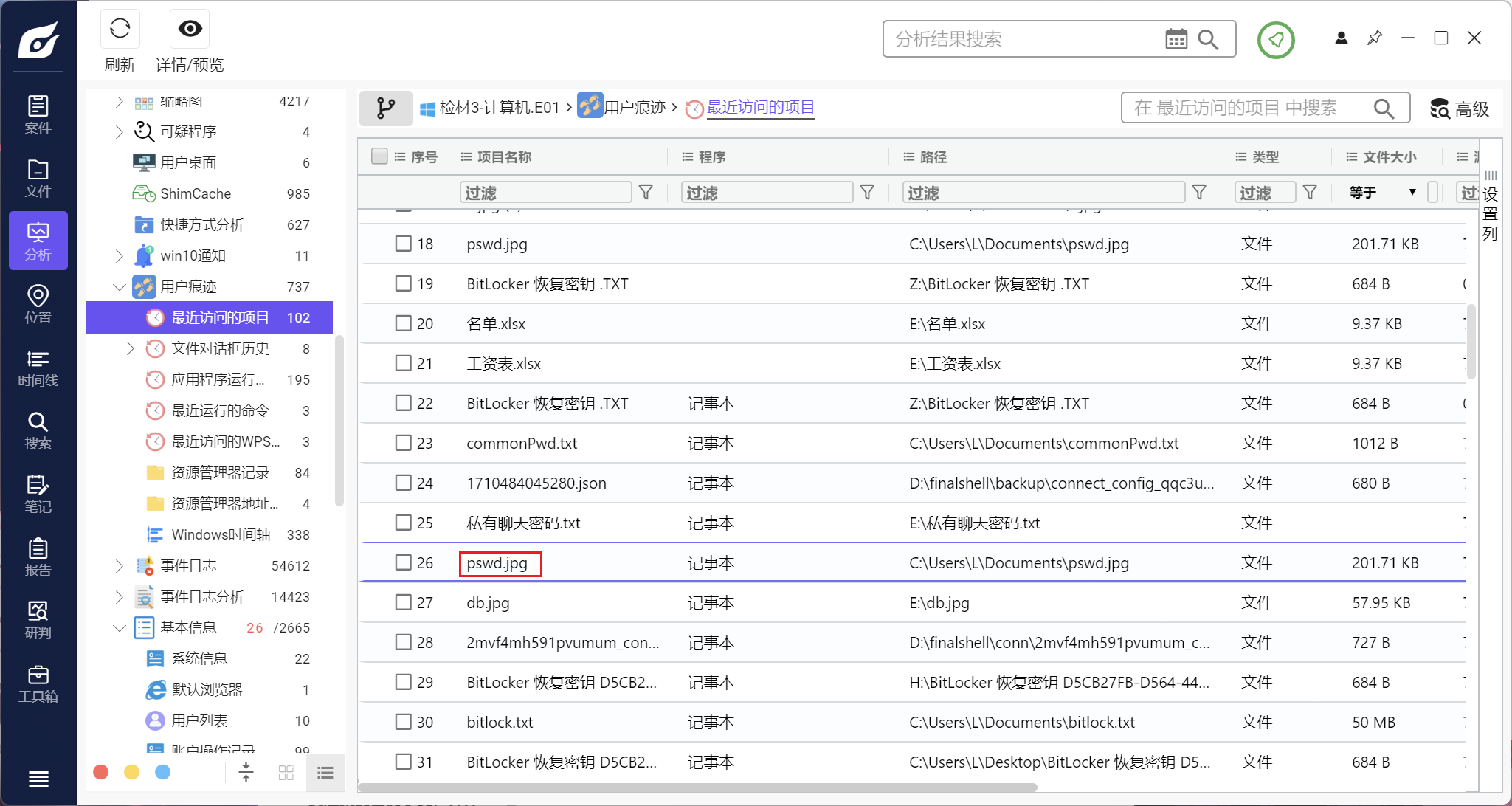Check row 20 名单.xlsx checkbox
Viewport: 1512px width, 806px height.
coord(403,323)
